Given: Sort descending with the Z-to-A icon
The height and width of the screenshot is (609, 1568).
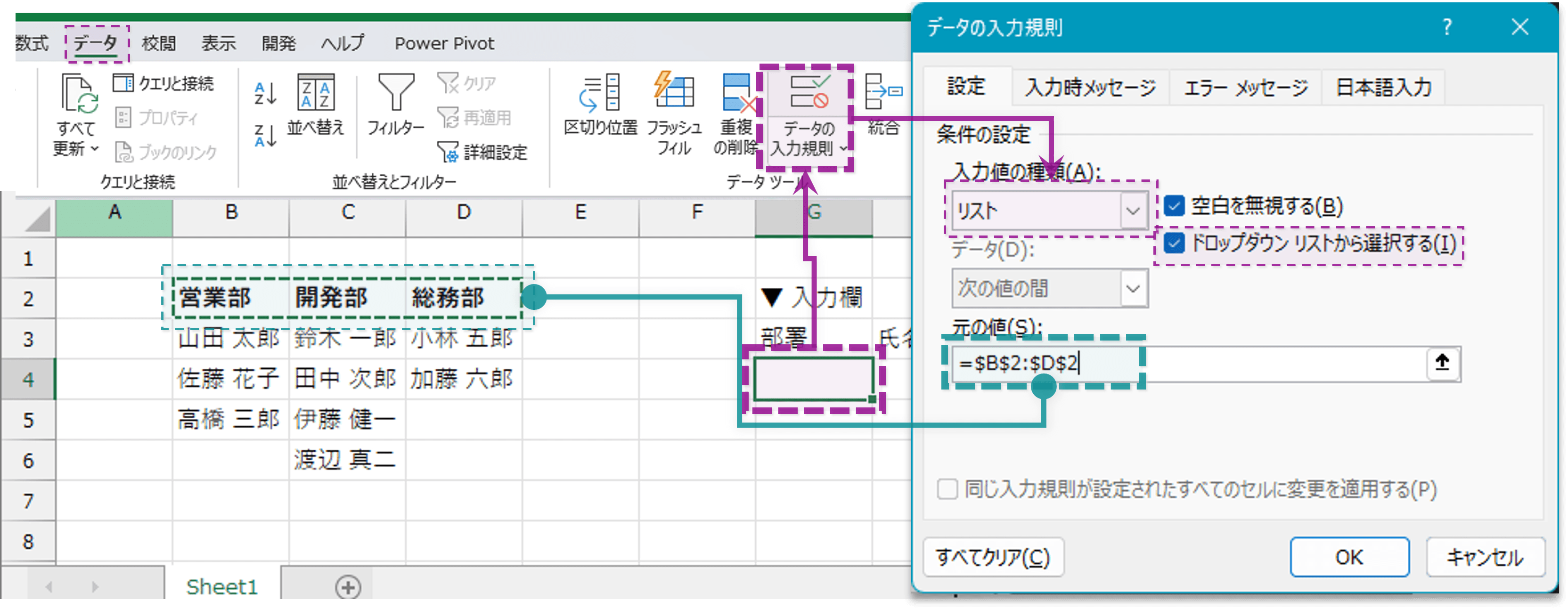Looking at the screenshot, I should pos(265,135).
